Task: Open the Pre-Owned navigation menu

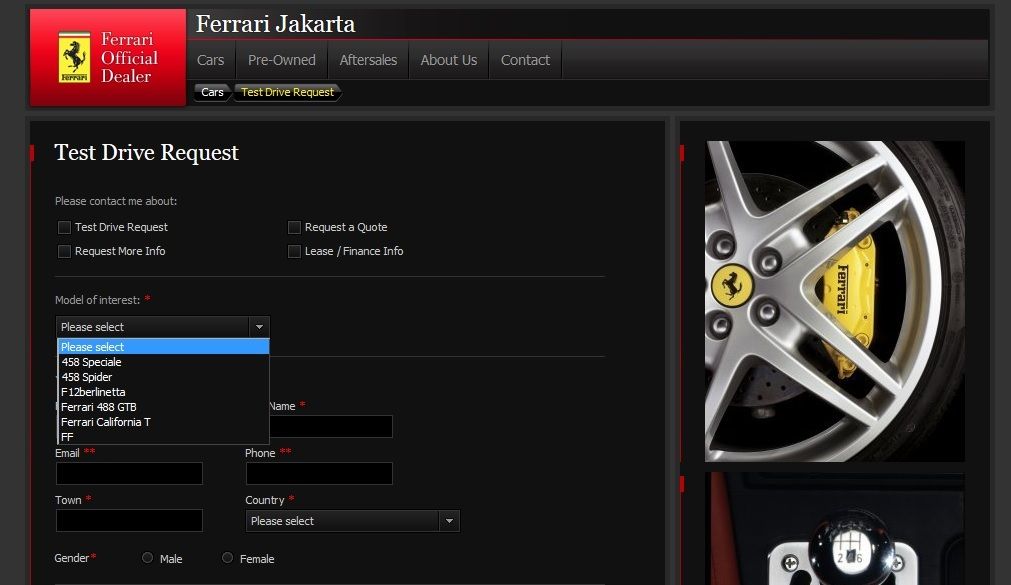Action: click(x=282, y=60)
